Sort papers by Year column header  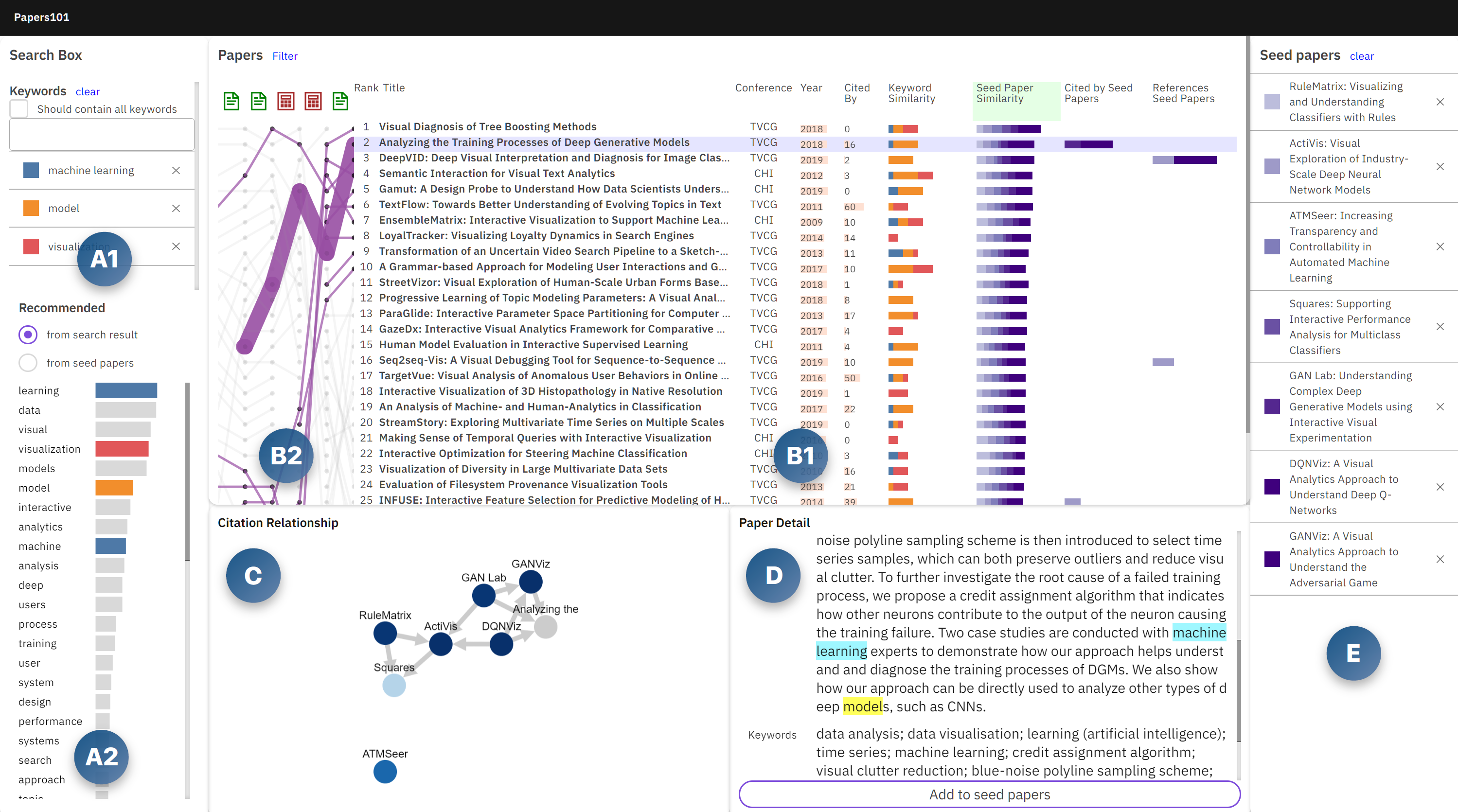[811, 88]
